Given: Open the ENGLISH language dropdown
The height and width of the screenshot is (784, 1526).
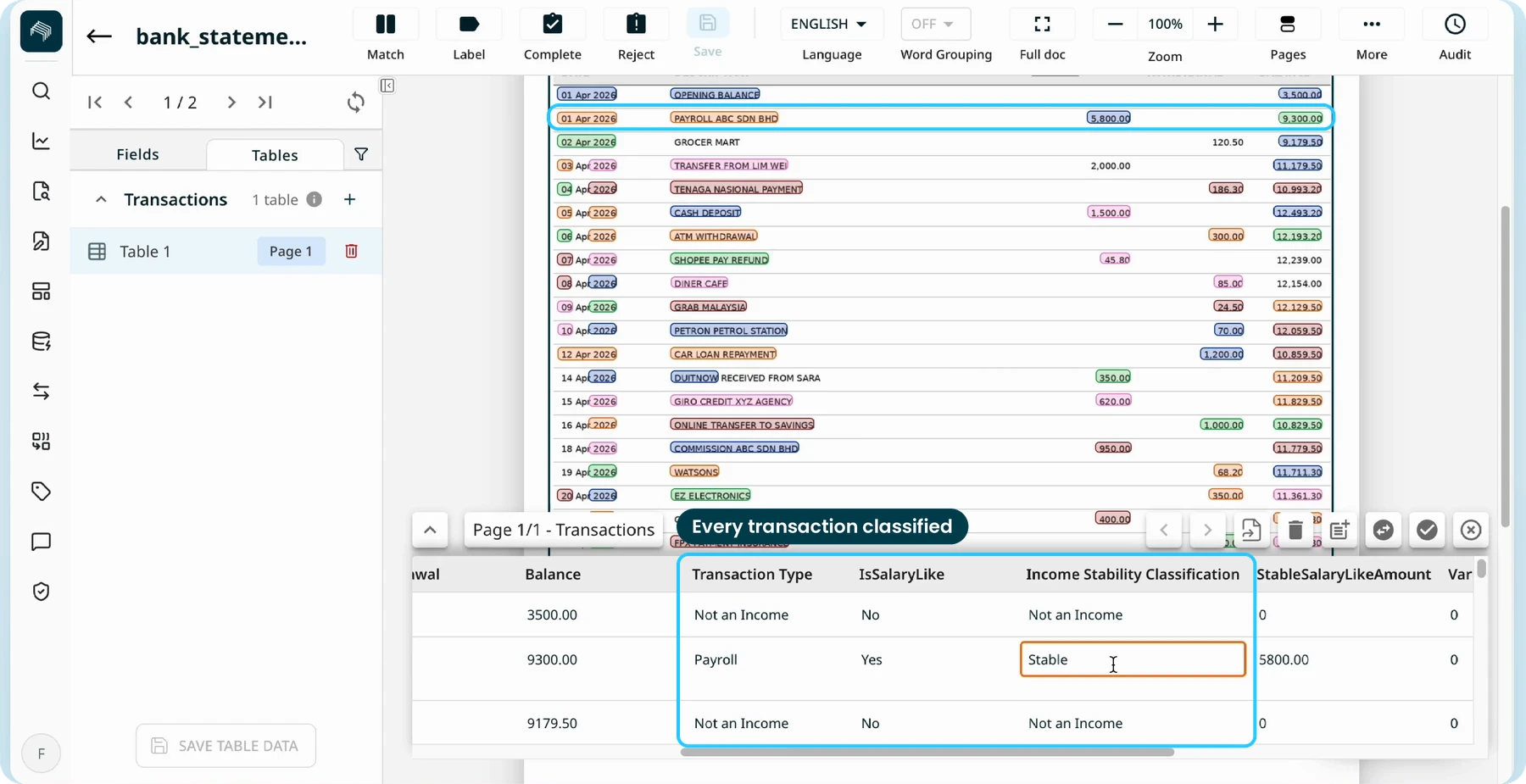Looking at the screenshot, I should [832, 24].
